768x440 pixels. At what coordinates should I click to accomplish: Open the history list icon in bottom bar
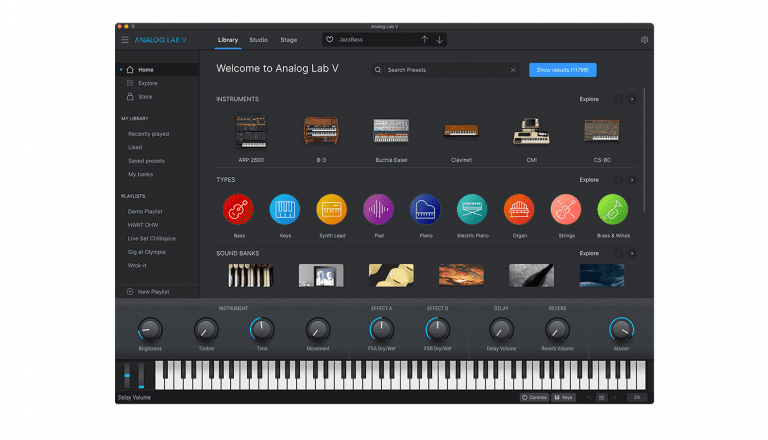(601, 397)
